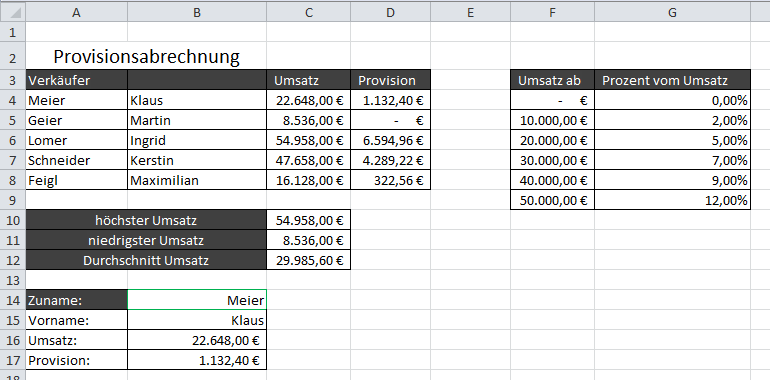This screenshot has width=770, height=380.
Task: Select Geier's empty provision cell showing - €
Action: pos(390,120)
